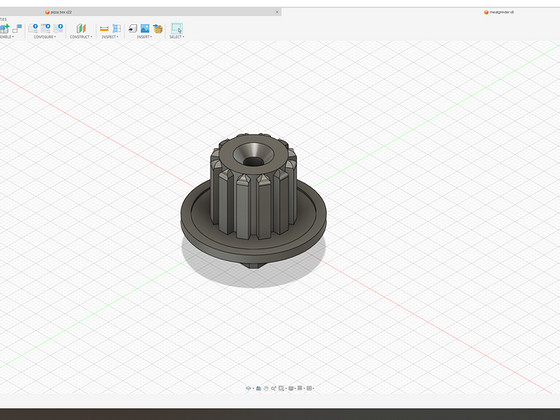
Task: Activate the Zoom magnifier tool
Action: pos(274,388)
